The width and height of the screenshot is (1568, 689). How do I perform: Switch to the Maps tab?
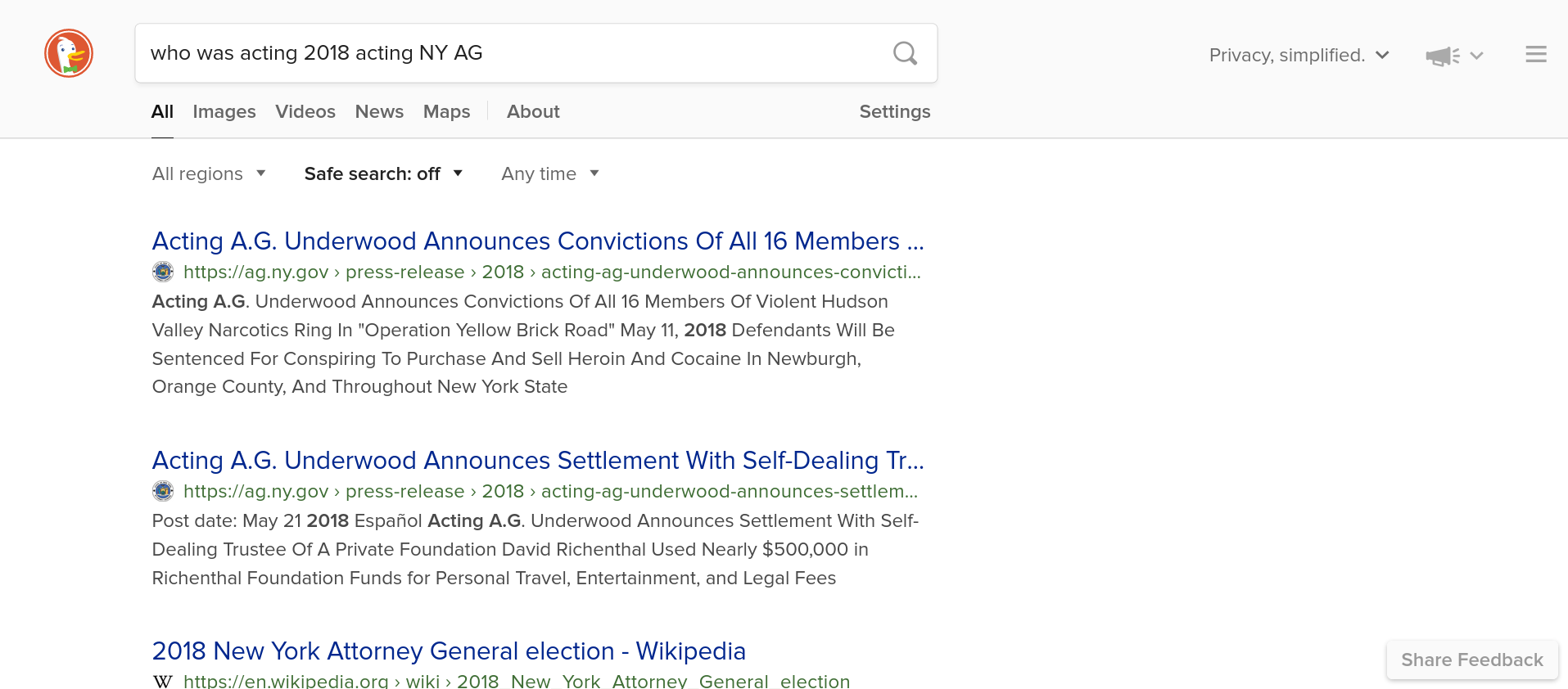coord(446,111)
